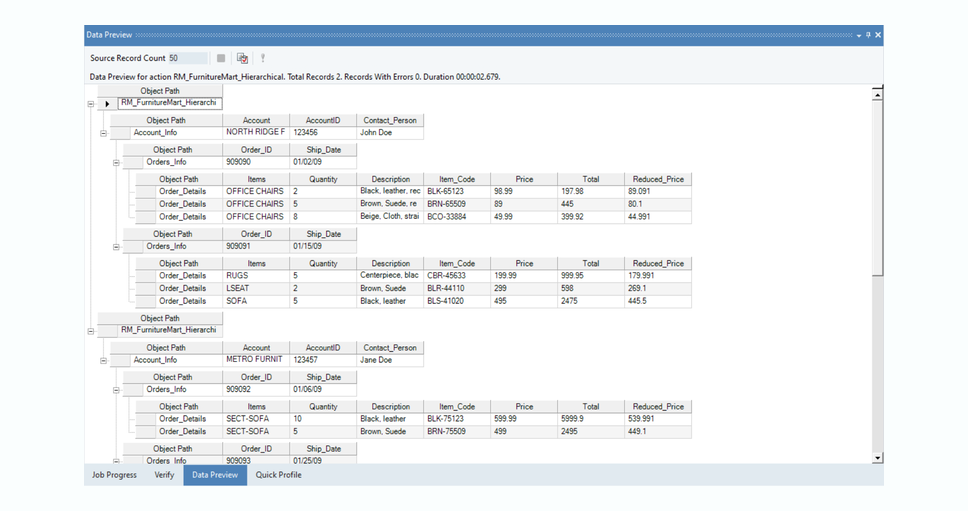968x511 pixels.
Task: Select the SOFA item cell in order 909091
Action: coord(256,301)
